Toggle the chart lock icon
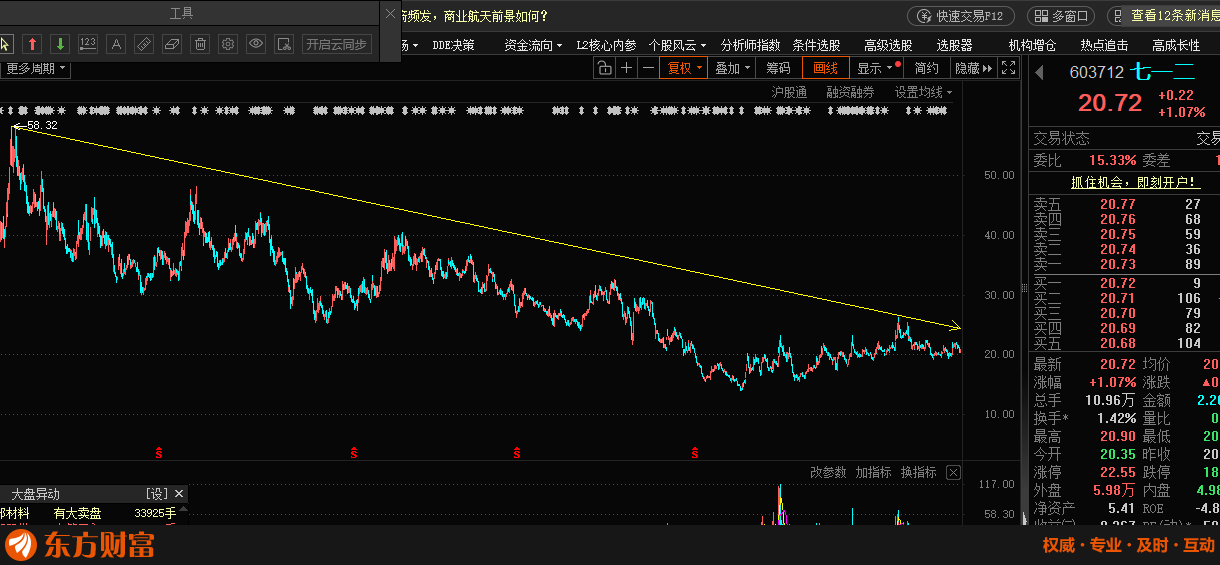1220x565 pixels. (604, 68)
